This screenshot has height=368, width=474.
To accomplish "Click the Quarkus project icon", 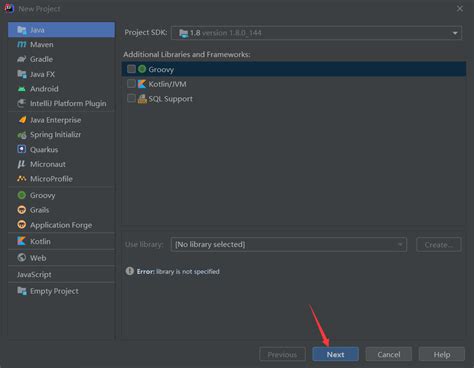I will click(22, 149).
